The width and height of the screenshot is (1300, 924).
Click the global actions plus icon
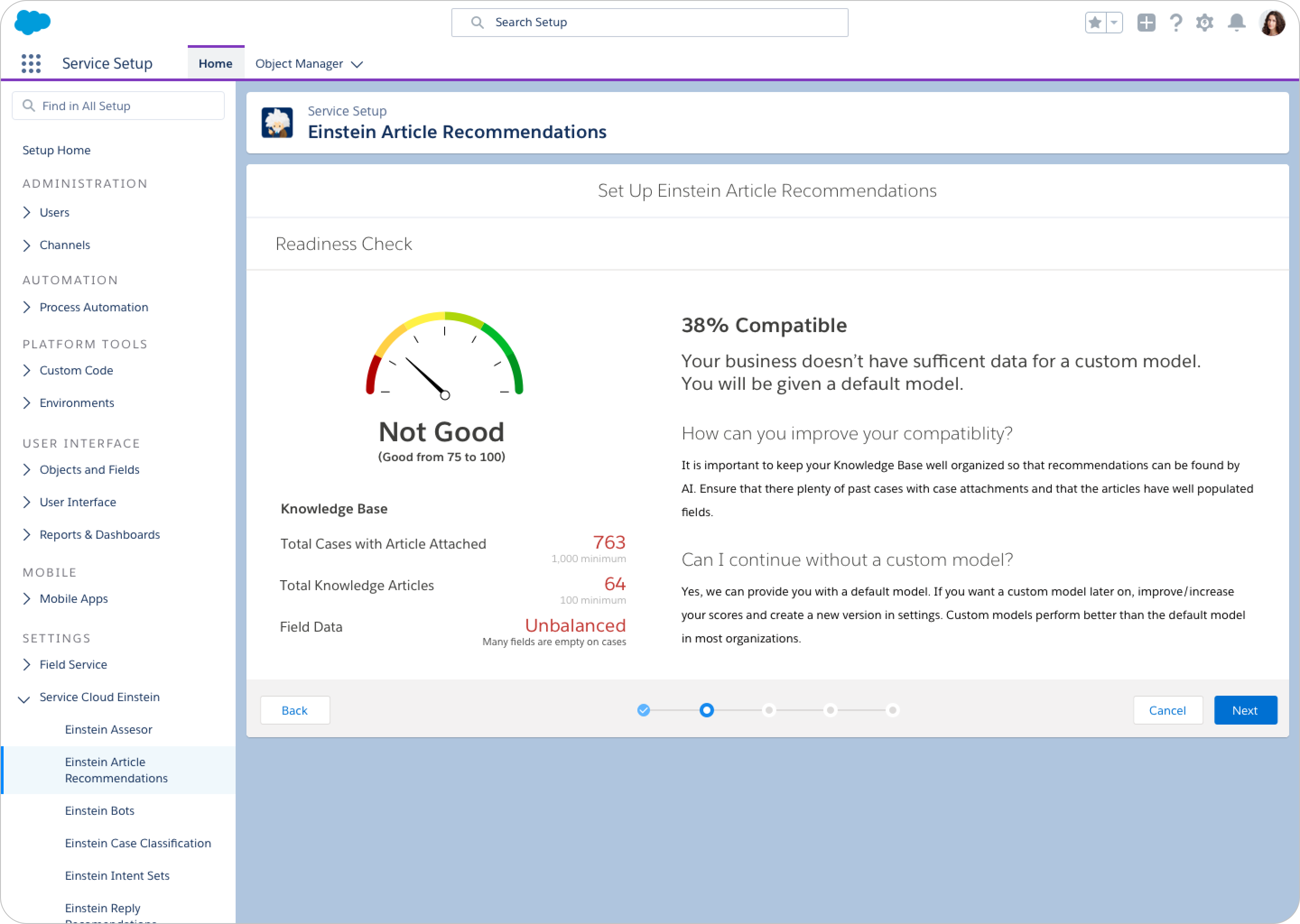point(1147,23)
